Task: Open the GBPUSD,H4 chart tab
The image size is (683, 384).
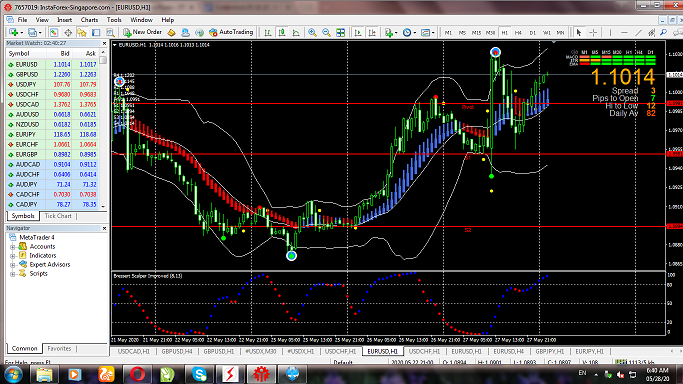Action: [177, 351]
